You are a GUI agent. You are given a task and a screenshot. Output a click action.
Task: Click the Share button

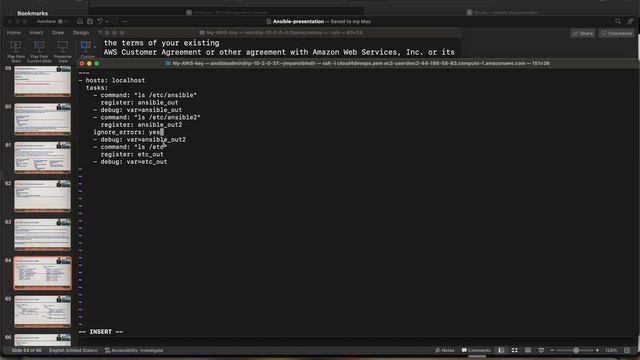[583, 33]
